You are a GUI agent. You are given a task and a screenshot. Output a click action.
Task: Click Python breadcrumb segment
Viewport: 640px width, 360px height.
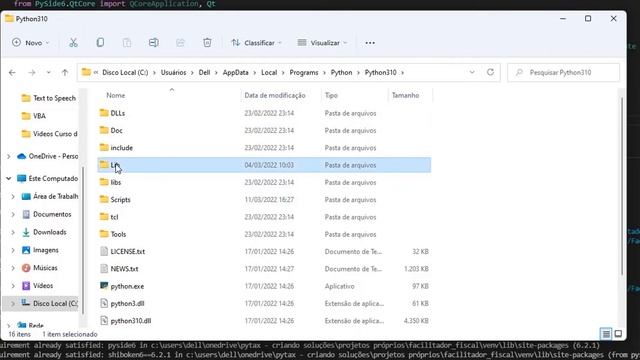341,72
